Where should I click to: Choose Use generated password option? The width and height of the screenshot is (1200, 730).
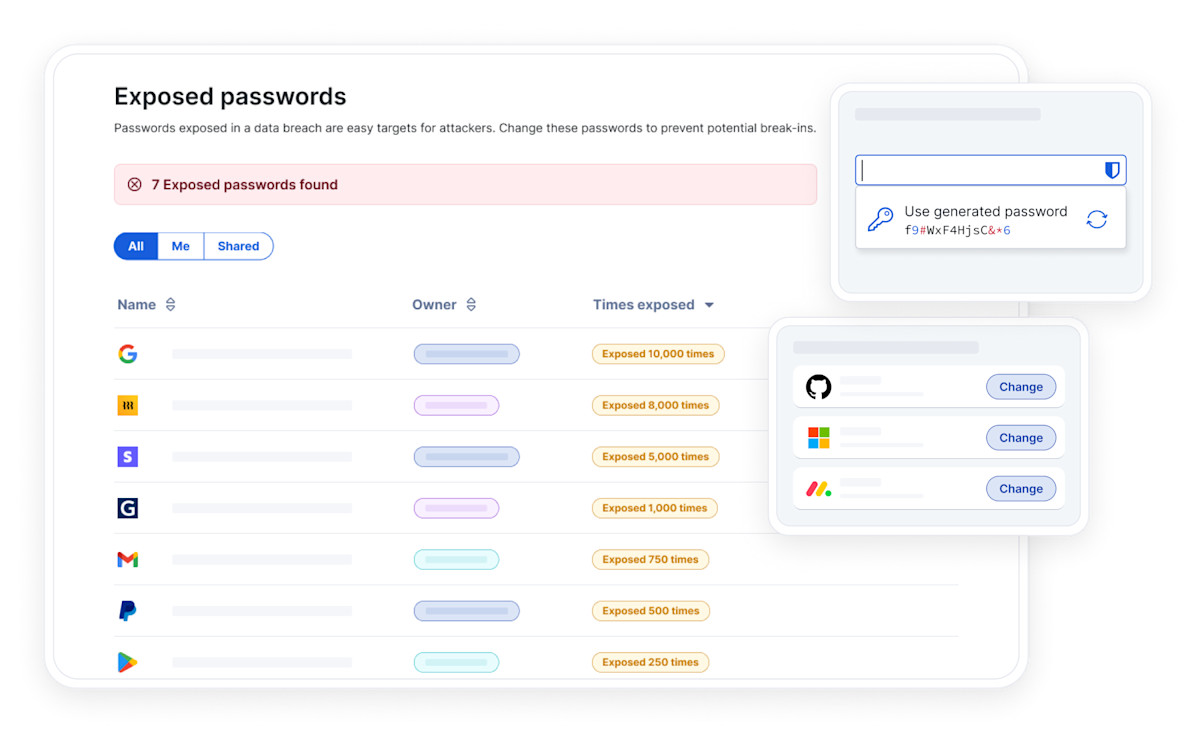point(985,220)
